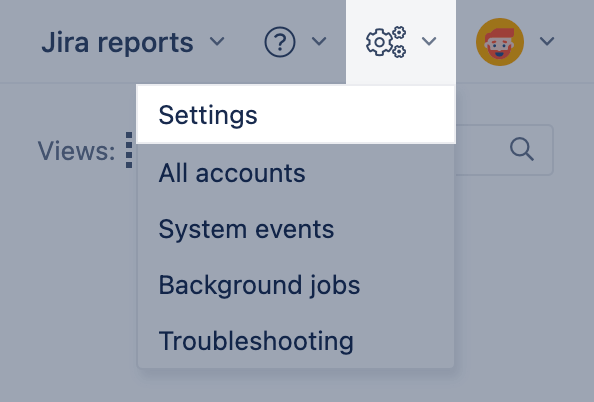Click the Jira reports account title
The width and height of the screenshot is (594, 402).
click(x=117, y=42)
